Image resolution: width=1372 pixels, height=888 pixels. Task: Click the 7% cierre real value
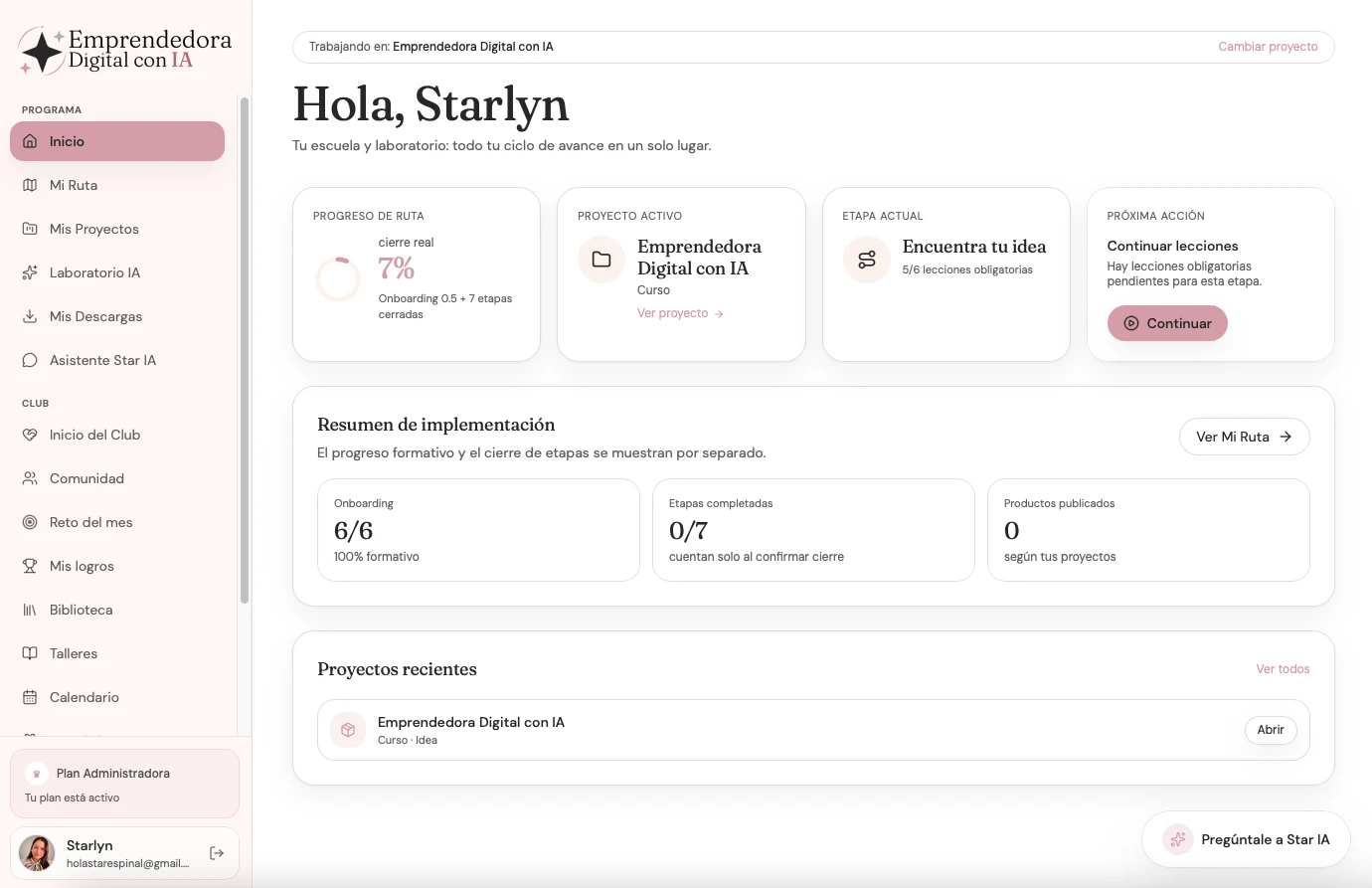[x=396, y=268]
